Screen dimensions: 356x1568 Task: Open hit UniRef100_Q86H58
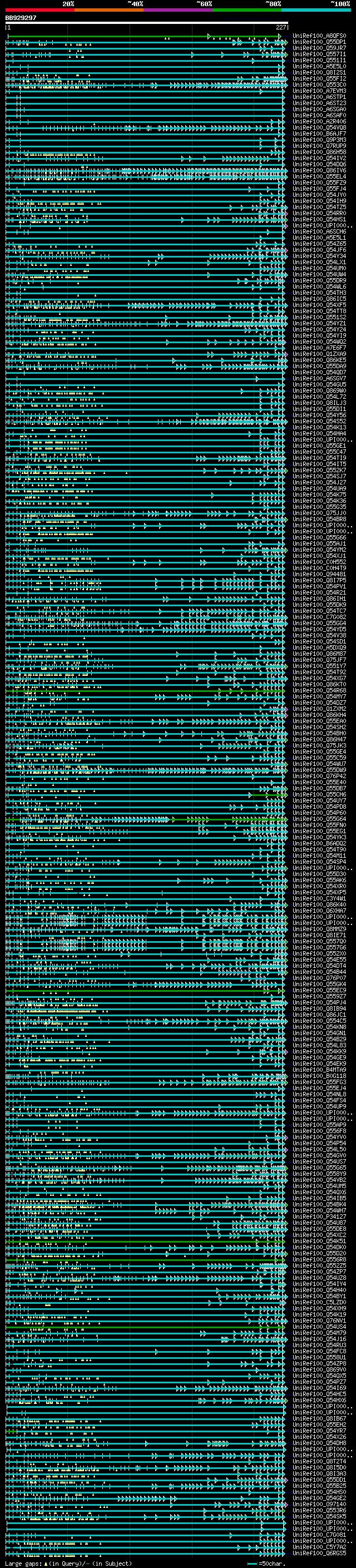[319, 152]
